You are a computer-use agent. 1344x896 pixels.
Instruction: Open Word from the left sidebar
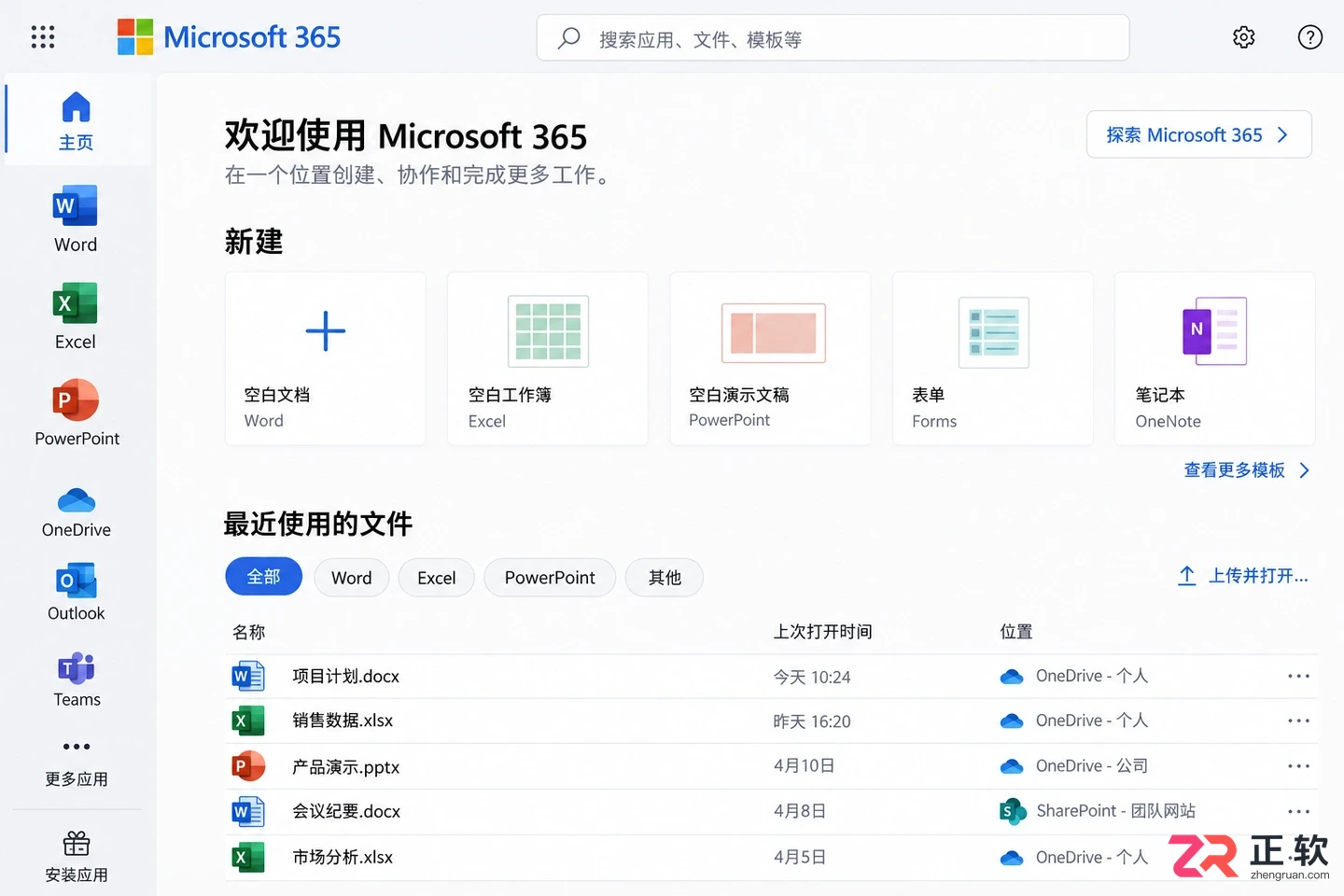click(76, 219)
